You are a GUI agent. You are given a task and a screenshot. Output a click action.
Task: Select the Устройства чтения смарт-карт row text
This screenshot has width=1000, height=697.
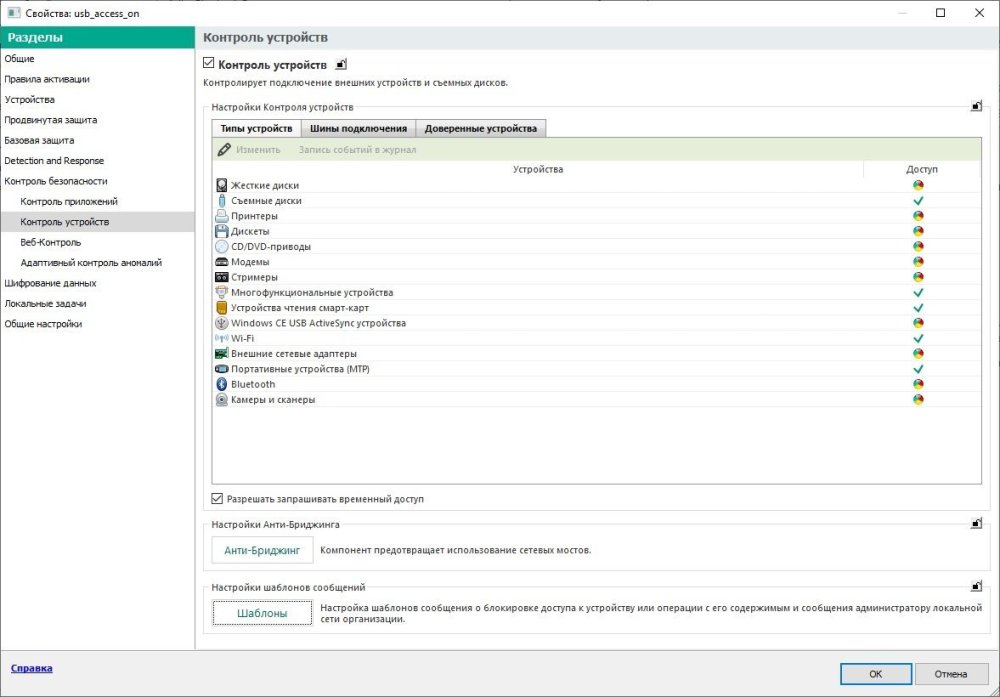[300, 307]
